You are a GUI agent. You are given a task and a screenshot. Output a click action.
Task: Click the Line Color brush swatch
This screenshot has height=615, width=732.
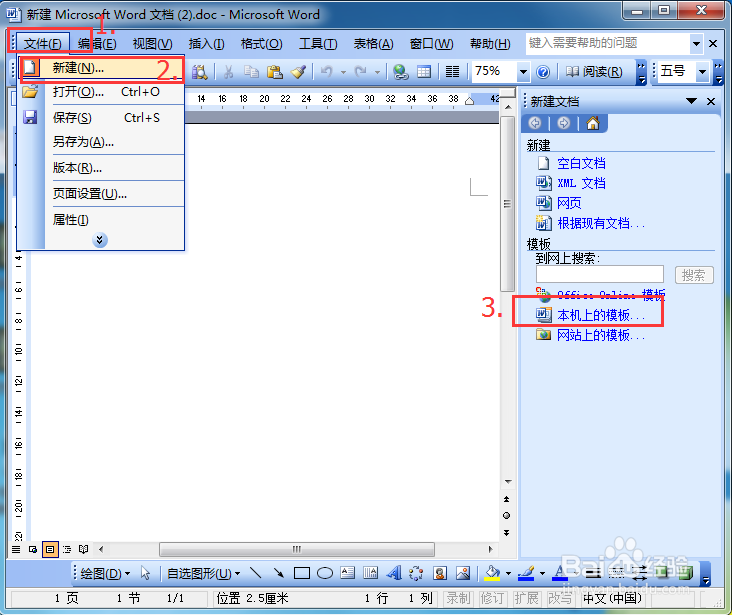click(x=526, y=573)
